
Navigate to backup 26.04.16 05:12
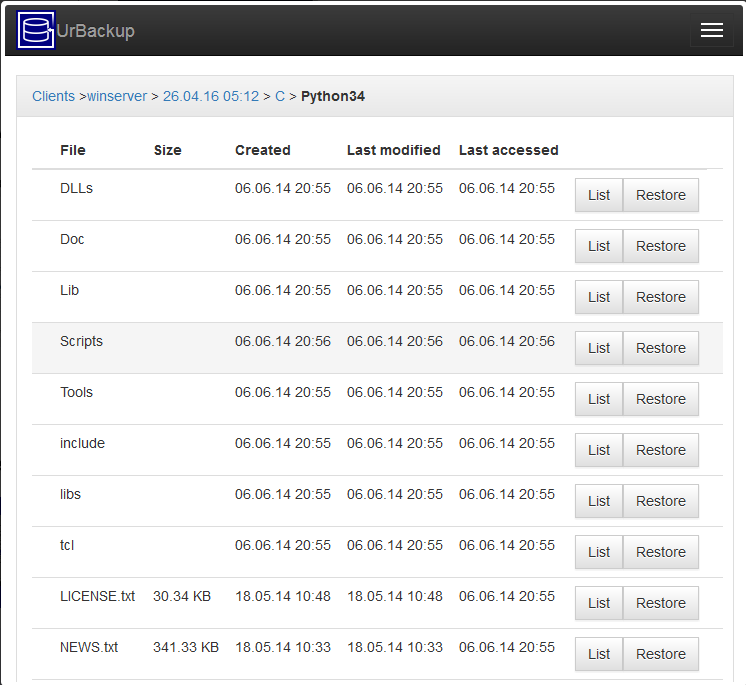click(x=211, y=96)
